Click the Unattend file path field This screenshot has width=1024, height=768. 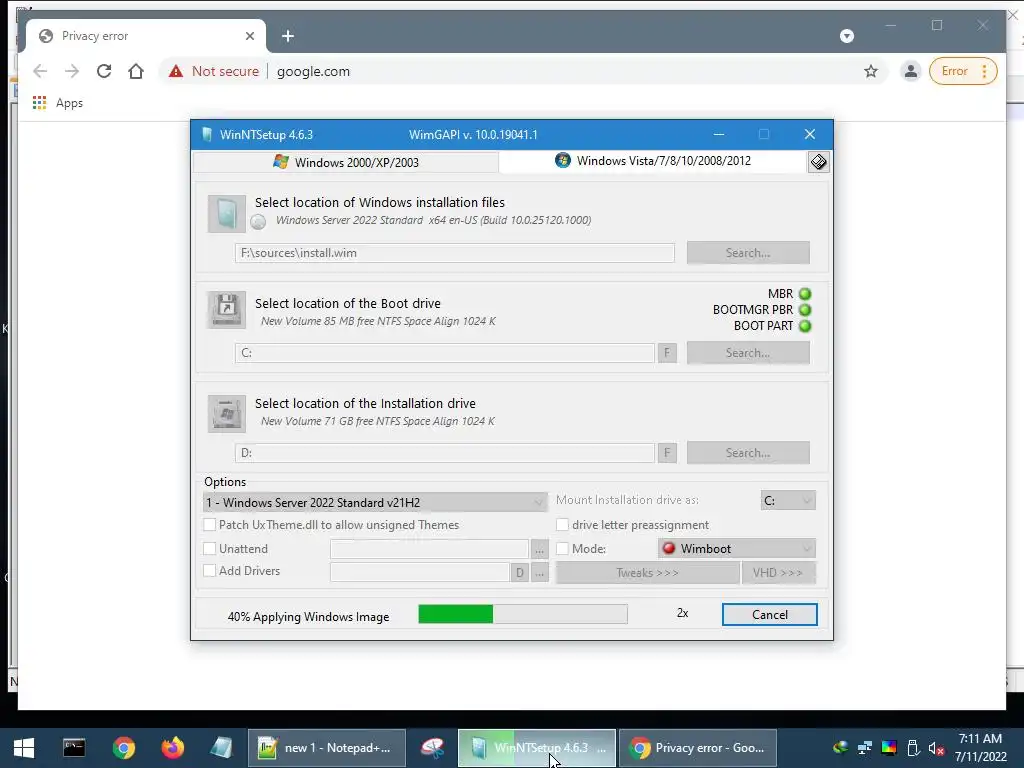[429, 549]
